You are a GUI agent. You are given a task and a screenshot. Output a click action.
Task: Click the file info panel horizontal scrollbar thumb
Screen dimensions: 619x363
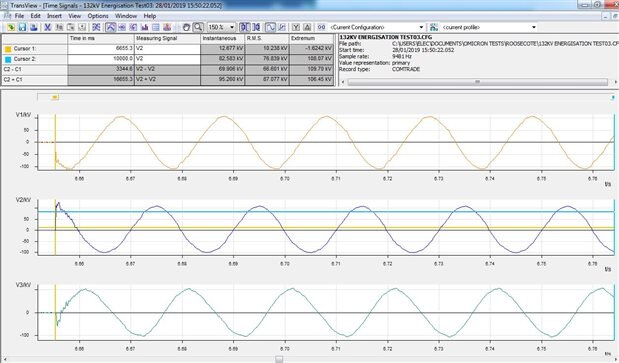(477, 82)
